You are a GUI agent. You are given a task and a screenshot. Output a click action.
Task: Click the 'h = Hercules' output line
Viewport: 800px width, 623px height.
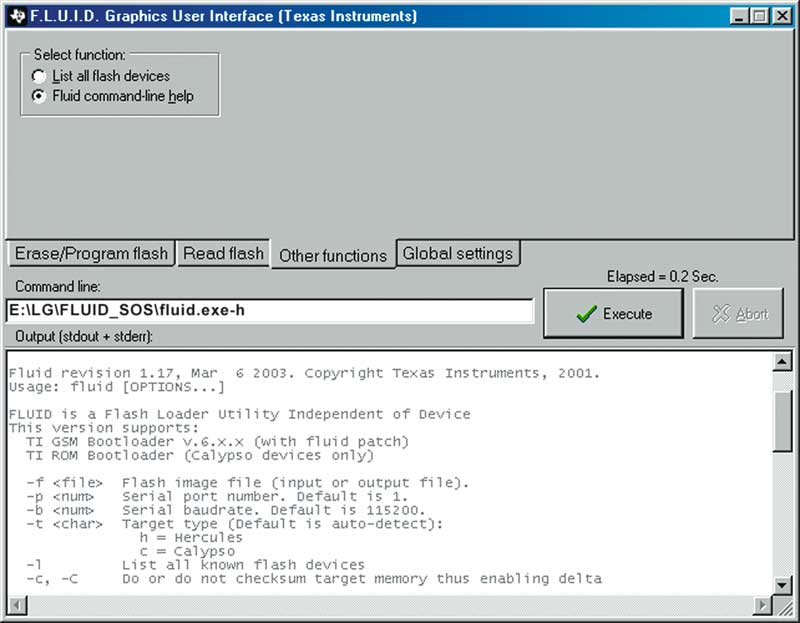191,537
